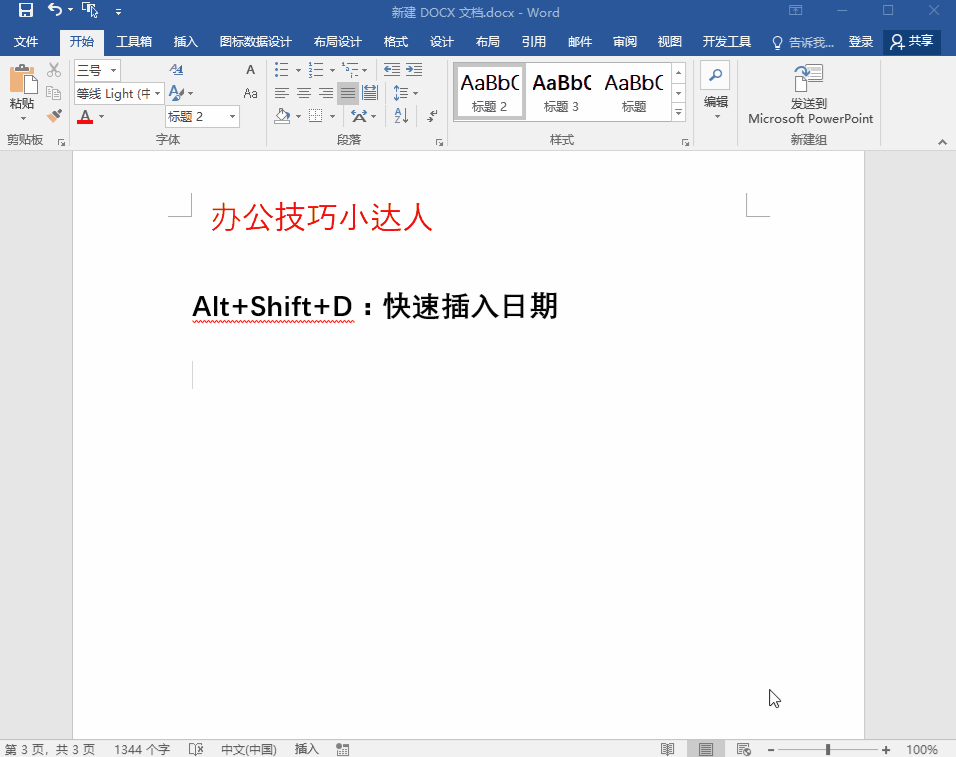
Task: Click the Format Painter brush icon
Action: point(54,116)
